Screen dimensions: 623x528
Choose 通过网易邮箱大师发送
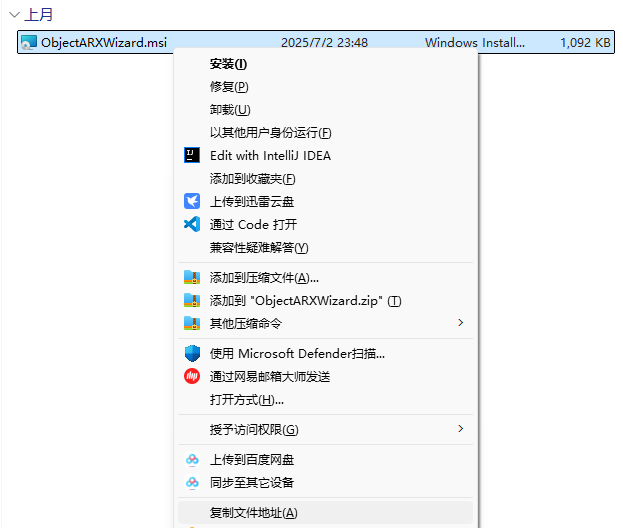(270, 377)
